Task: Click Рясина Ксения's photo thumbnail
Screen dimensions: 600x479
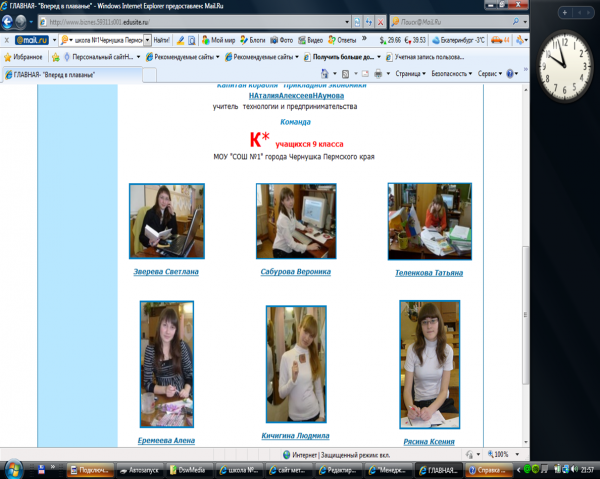Action: click(x=429, y=364)
